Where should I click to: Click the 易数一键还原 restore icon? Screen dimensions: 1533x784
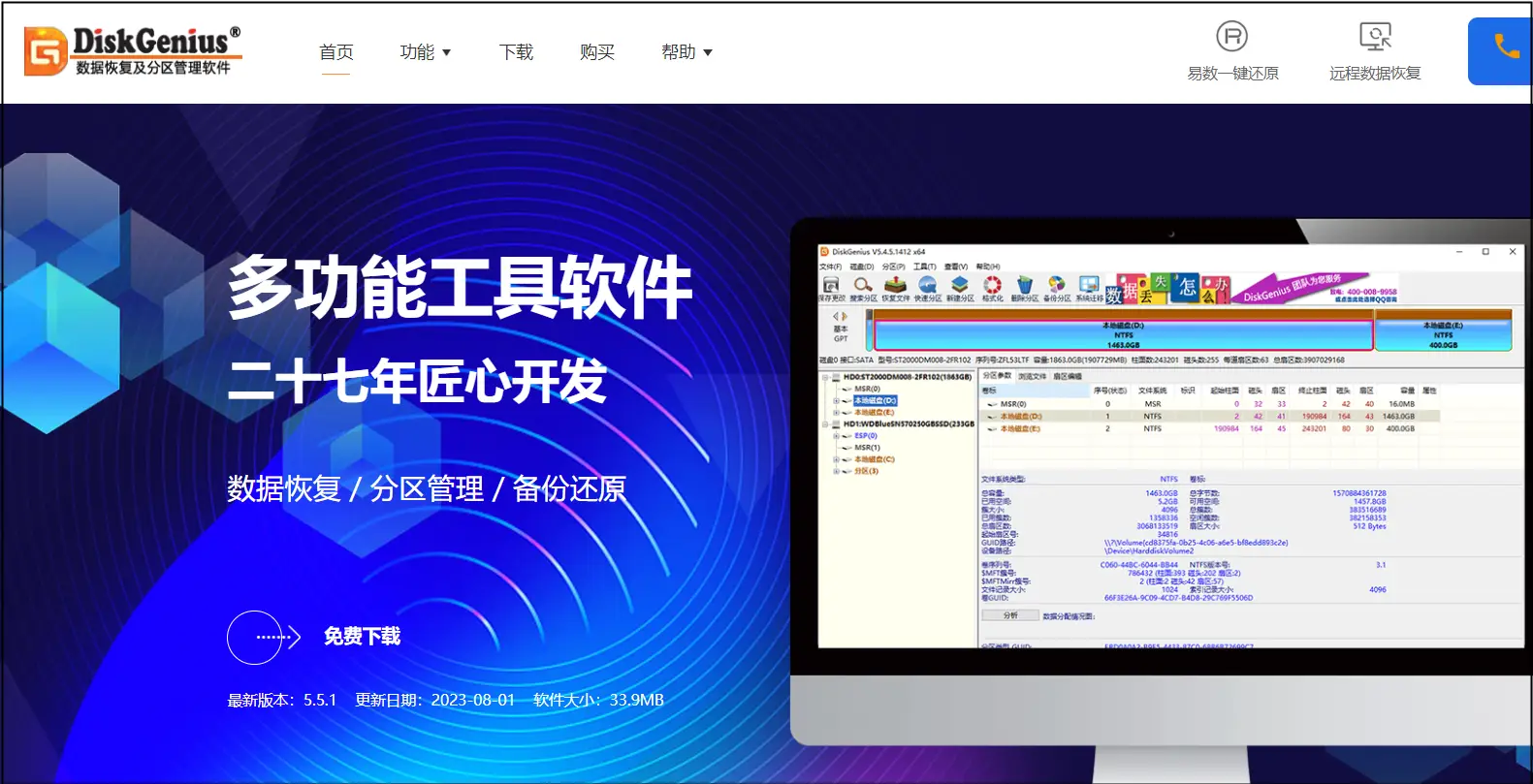pyautogui.click(x=1232, y=37)
